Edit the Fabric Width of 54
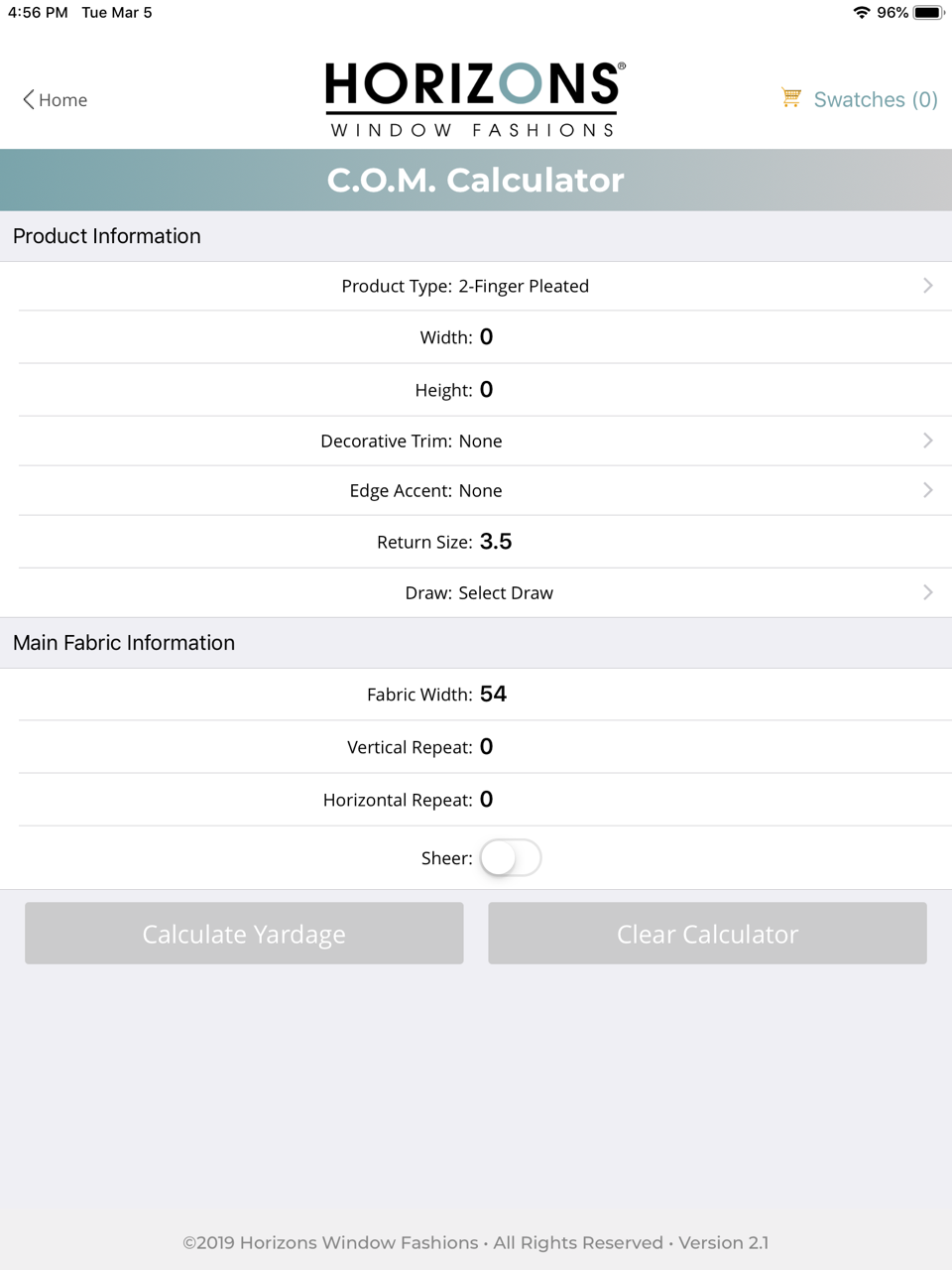This screenshot has width=952, height=1270. (493, 694)
